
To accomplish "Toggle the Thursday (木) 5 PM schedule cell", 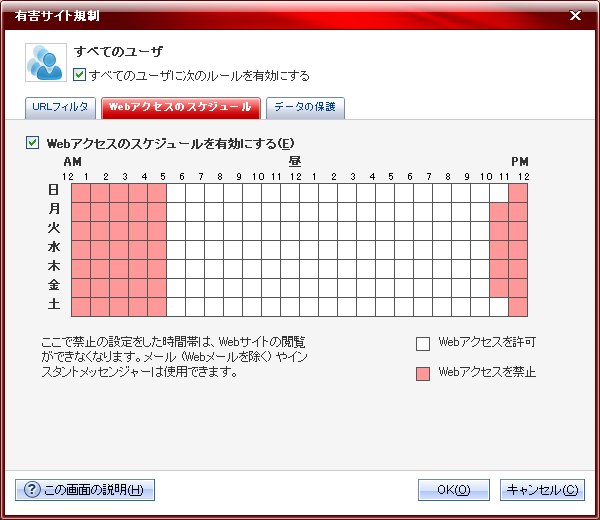I will pos(404,269).
